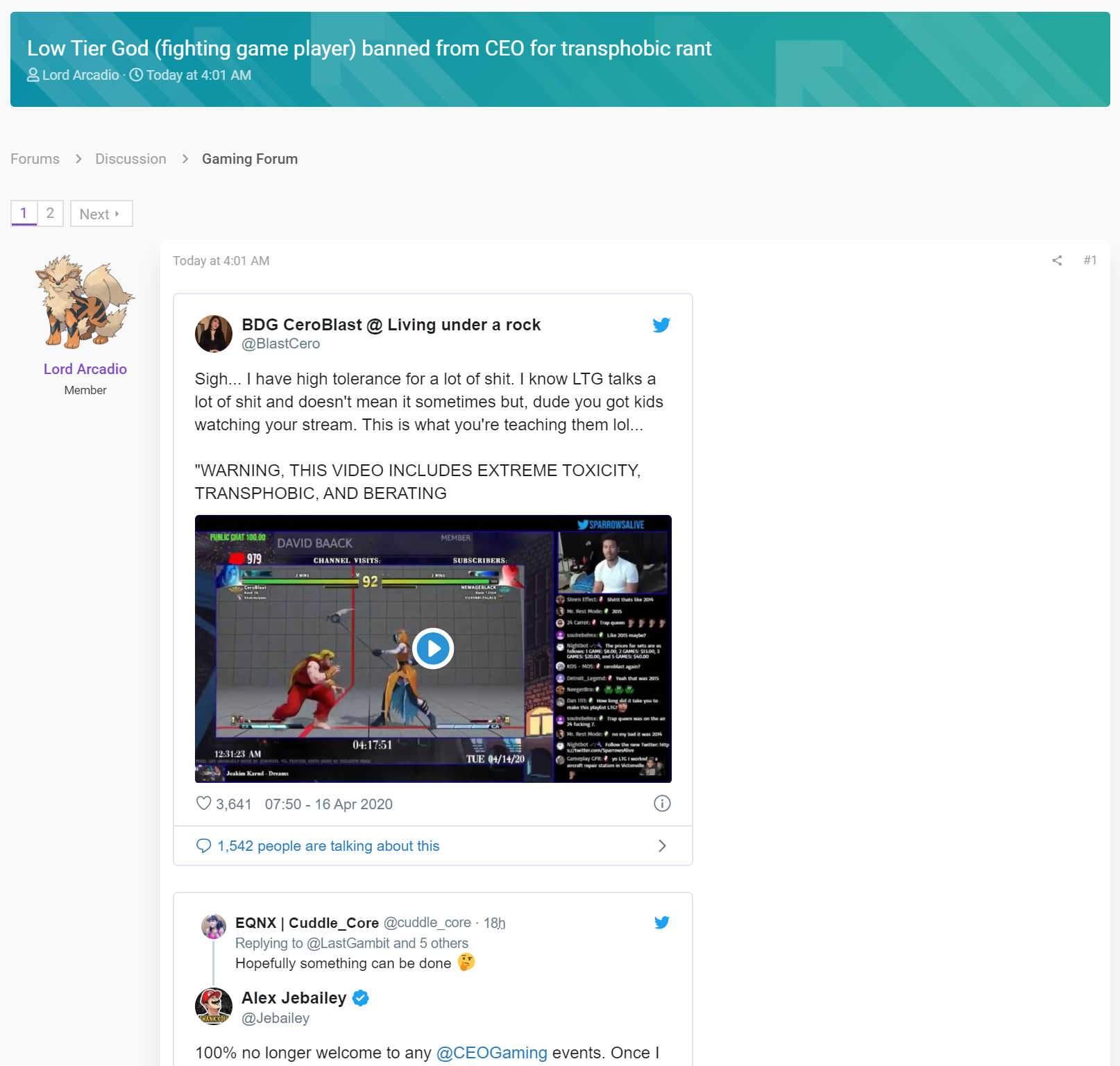
Task: Click the post timestamp Today at 4:01 AM
Action: [x=221, y=261]
